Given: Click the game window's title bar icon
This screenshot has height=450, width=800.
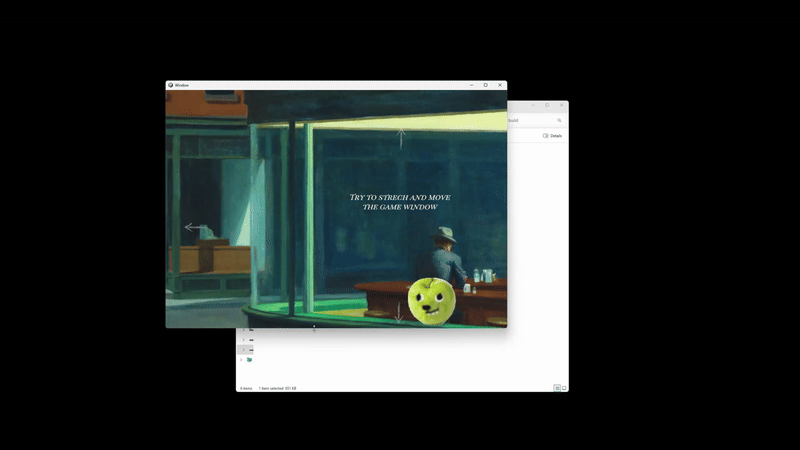Looking at the screenshot, I should 170,85.
